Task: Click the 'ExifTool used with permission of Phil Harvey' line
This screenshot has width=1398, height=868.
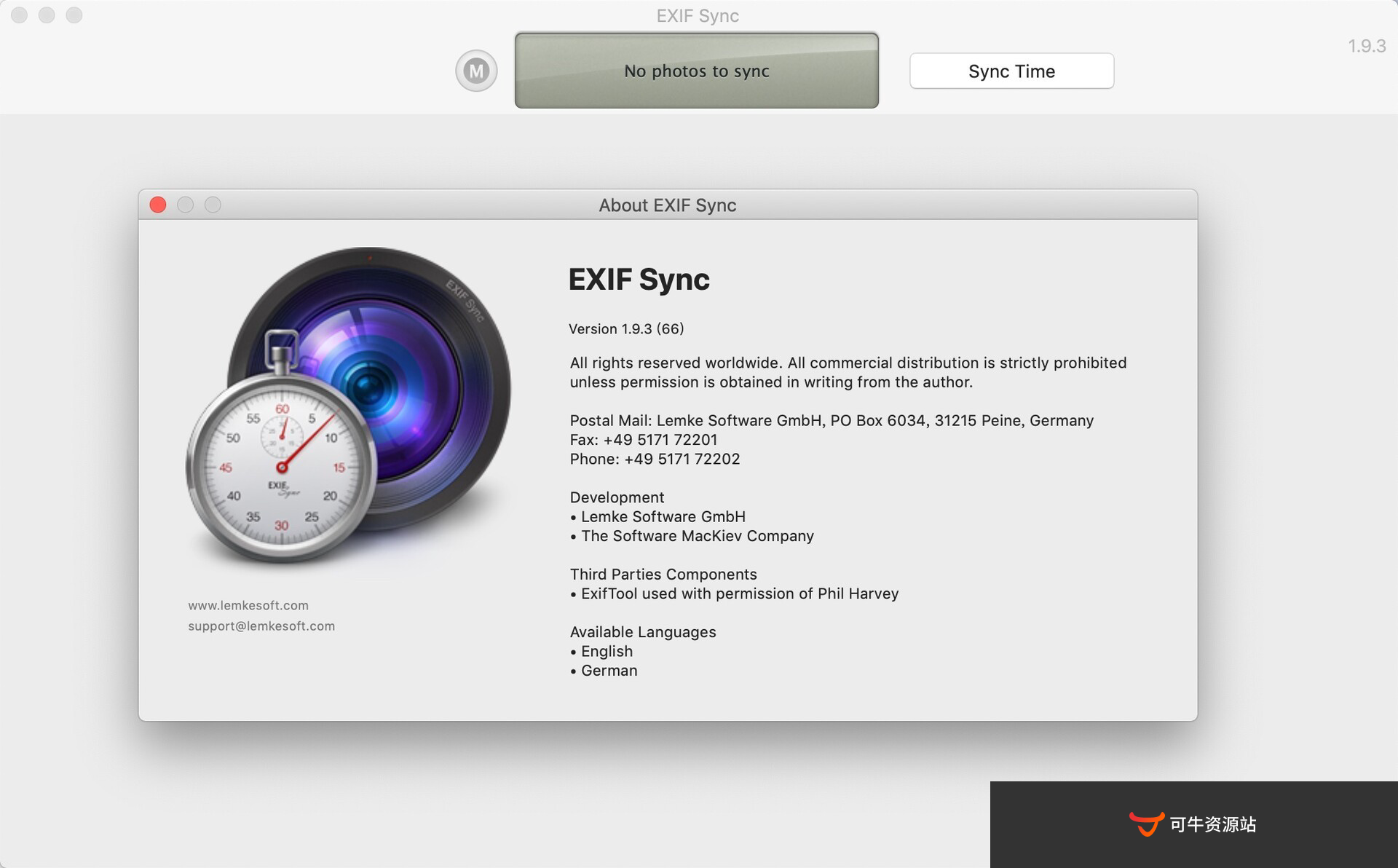Action: click(734, 593)
